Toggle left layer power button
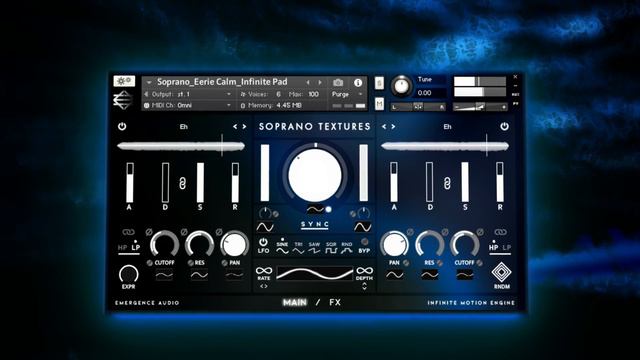Viewport: 640px width, 360px height. (122, 127)
